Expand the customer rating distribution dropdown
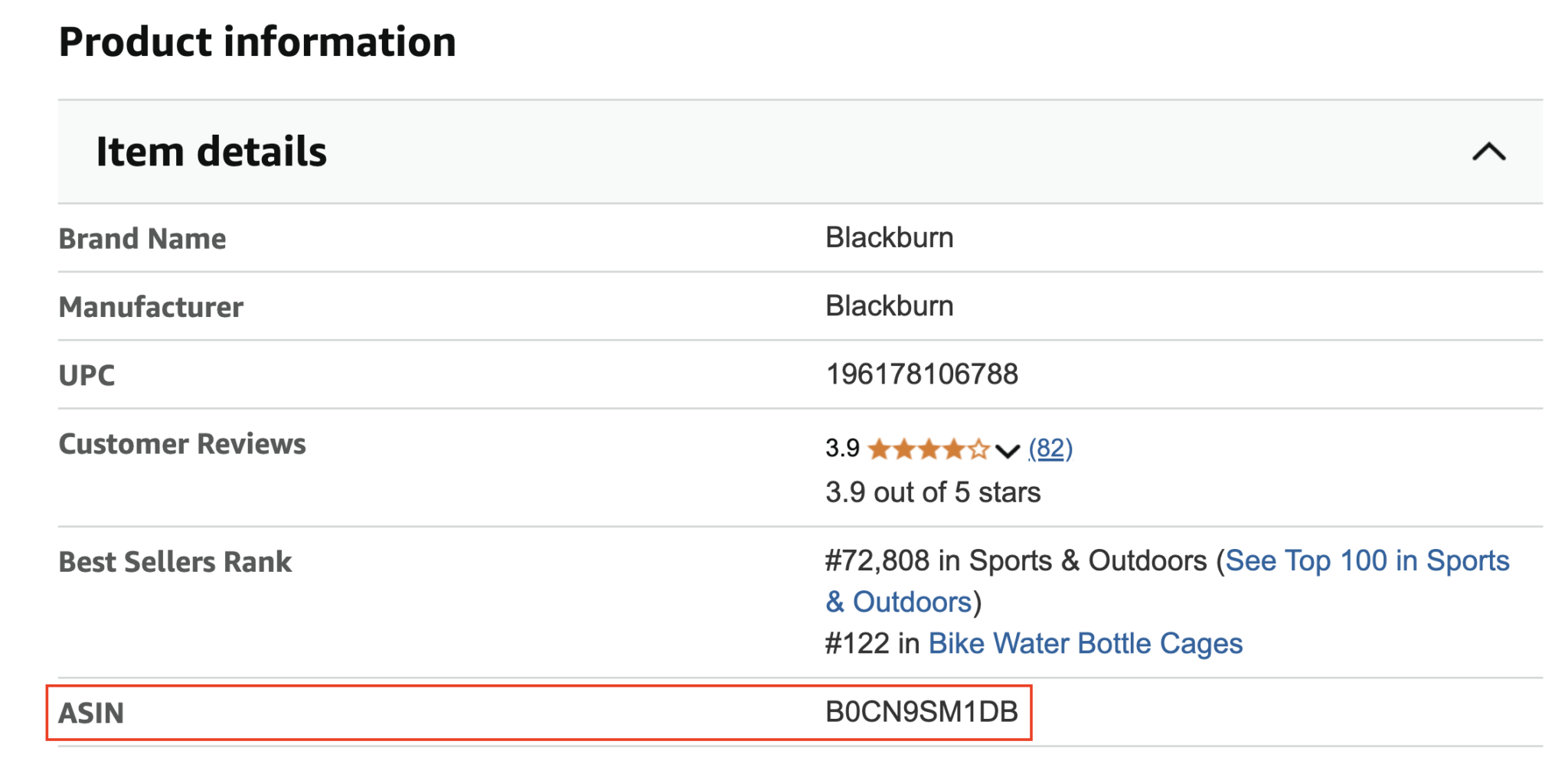 (x=1007, y=452)
